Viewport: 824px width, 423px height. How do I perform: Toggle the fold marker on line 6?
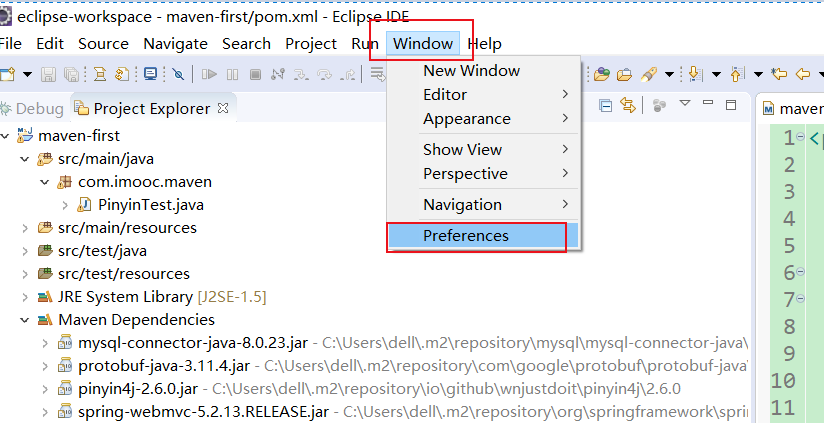pos(800,271)
